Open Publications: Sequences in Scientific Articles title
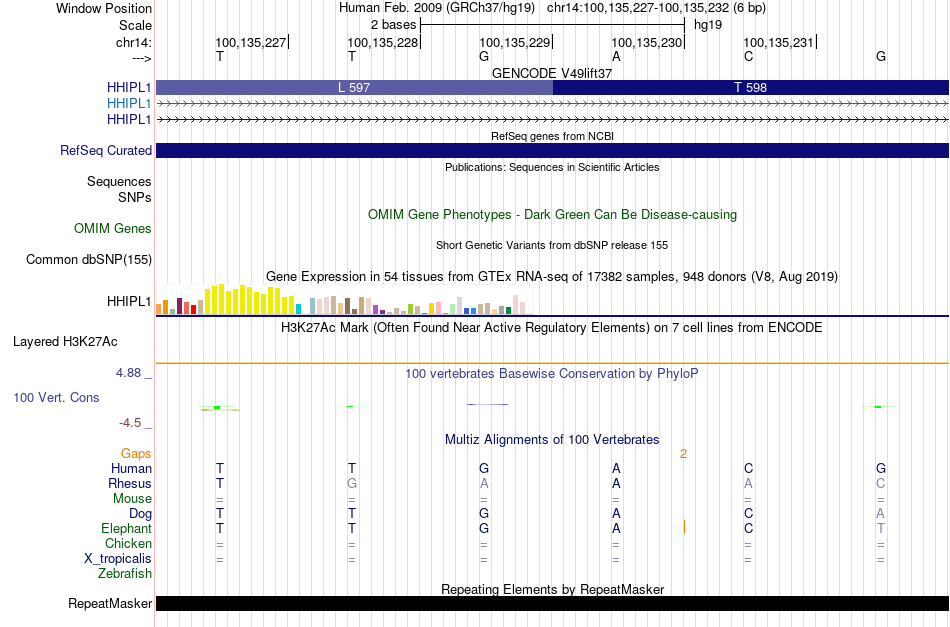The width and height of the screenshot is (950, 627). pos(552,167)
